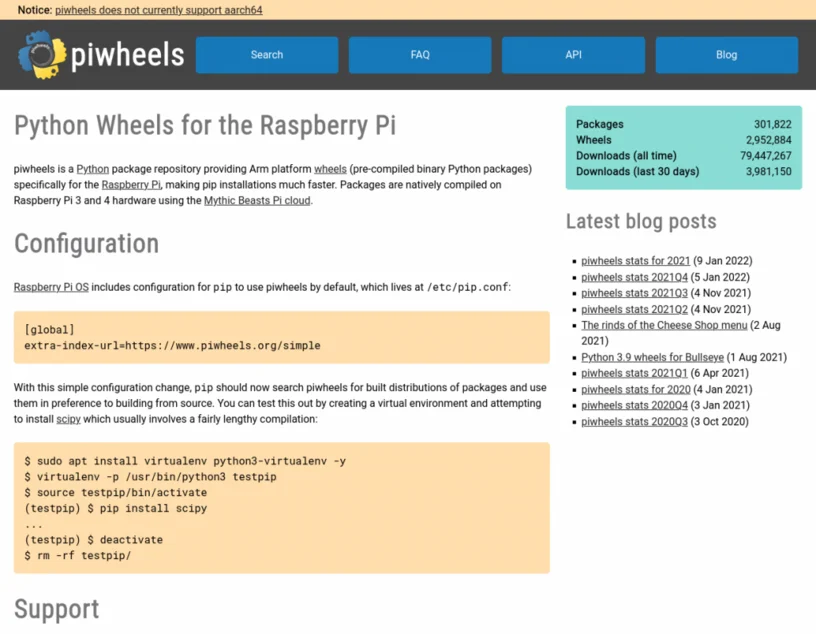Click the piwheels logo icon

coord(42,55)
